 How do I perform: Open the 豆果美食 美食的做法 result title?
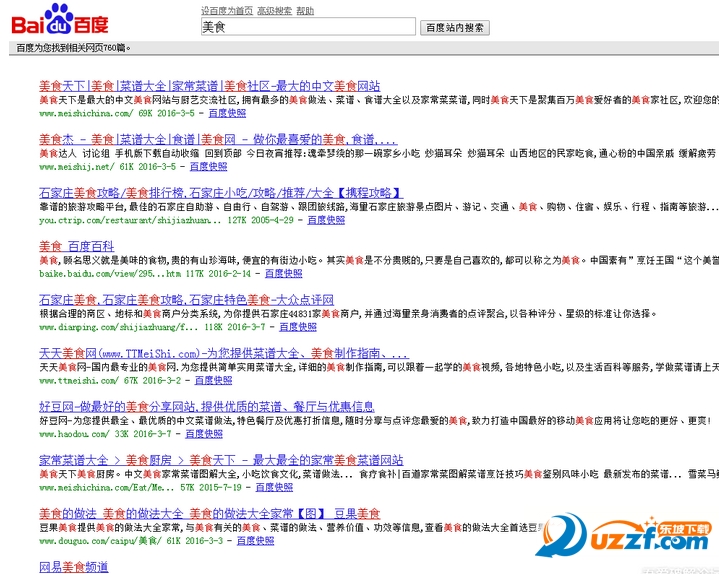point(210,514)
